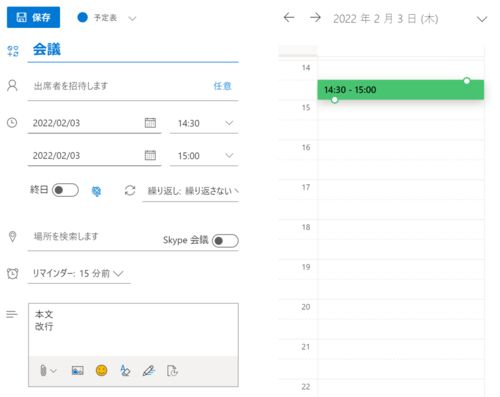Open the start date calendar picker
The height and width of the screenshot is (397, 500).
[x=150, y=123]
